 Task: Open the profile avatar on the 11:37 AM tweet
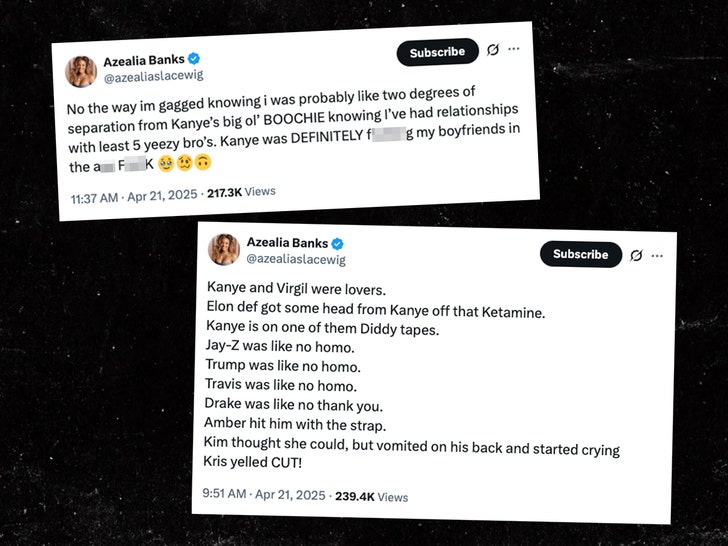point(81,71)
